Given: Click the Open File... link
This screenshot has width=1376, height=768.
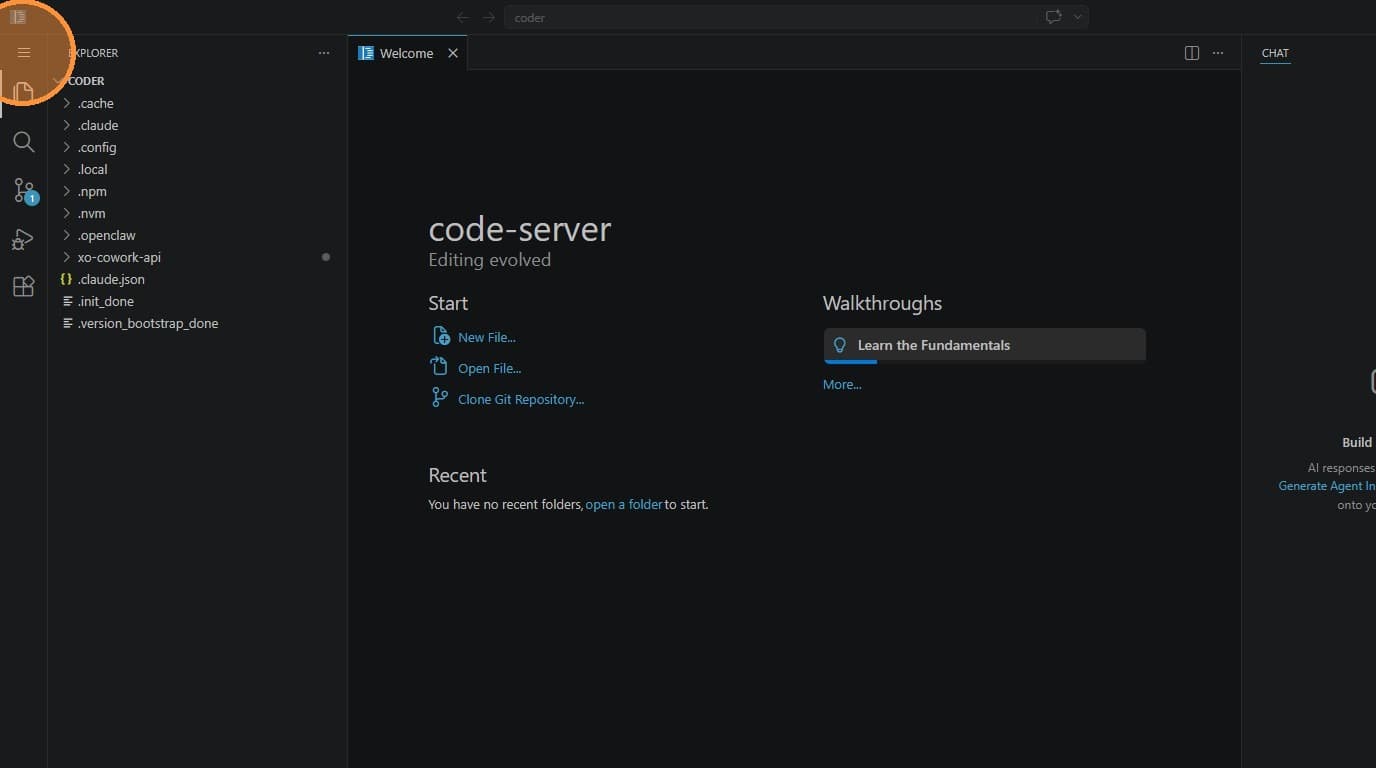Looking at the screenshot, I should [490, 368].
